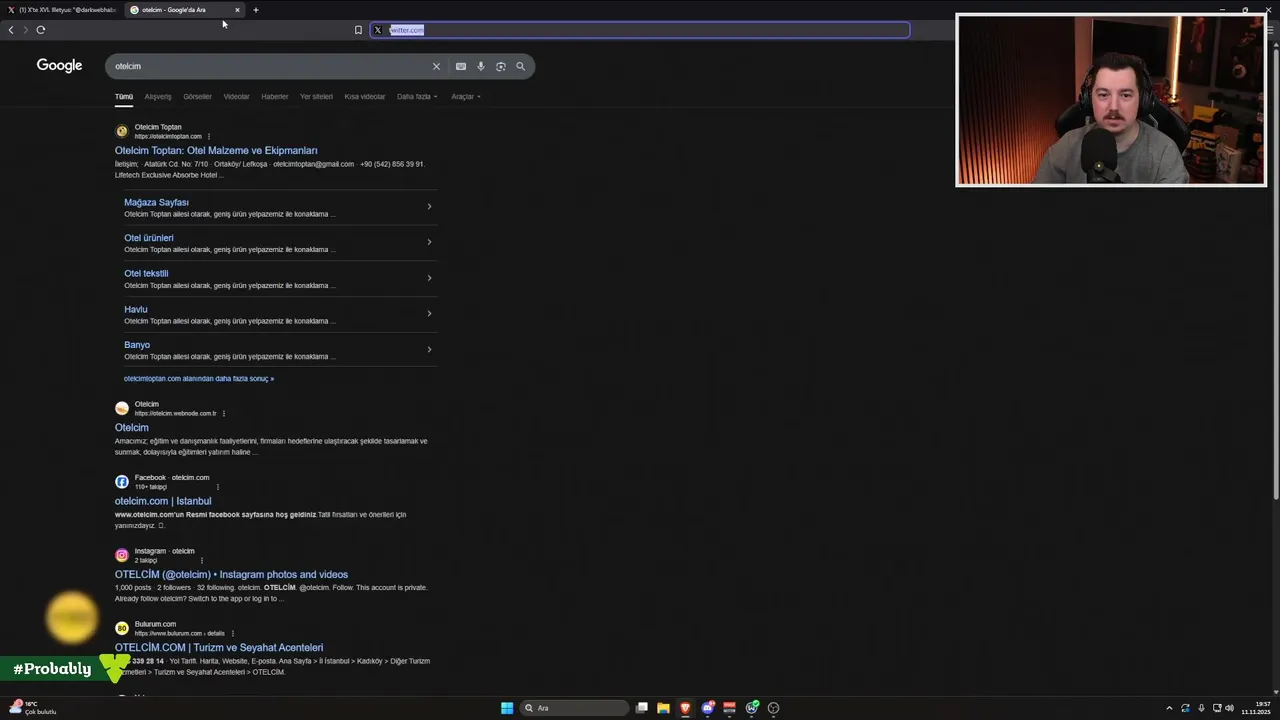Expand the Banyo sitelink chevron
1280x720 pixels.
tap(429, 349)
